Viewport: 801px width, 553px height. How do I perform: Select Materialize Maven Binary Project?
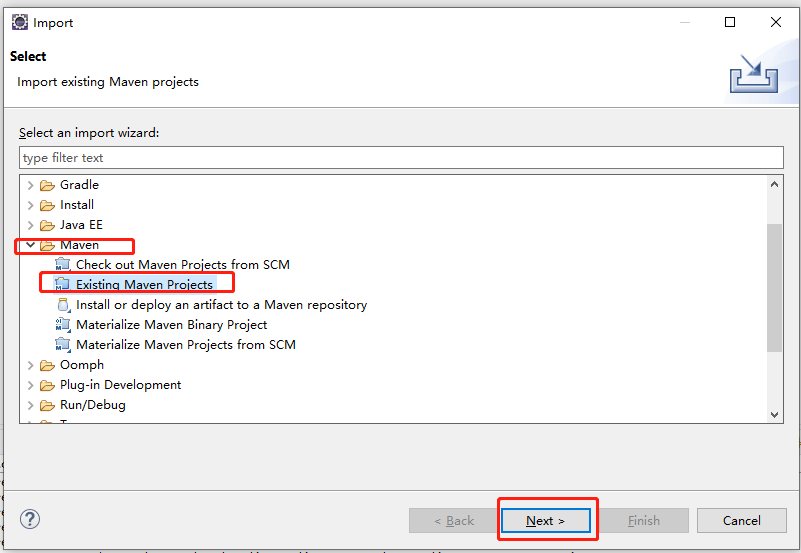172,325
